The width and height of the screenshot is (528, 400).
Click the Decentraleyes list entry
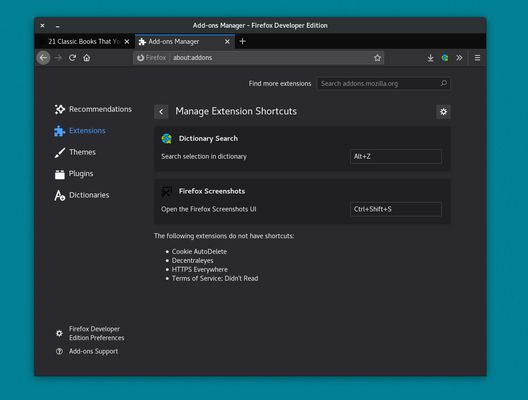point(193,261)
